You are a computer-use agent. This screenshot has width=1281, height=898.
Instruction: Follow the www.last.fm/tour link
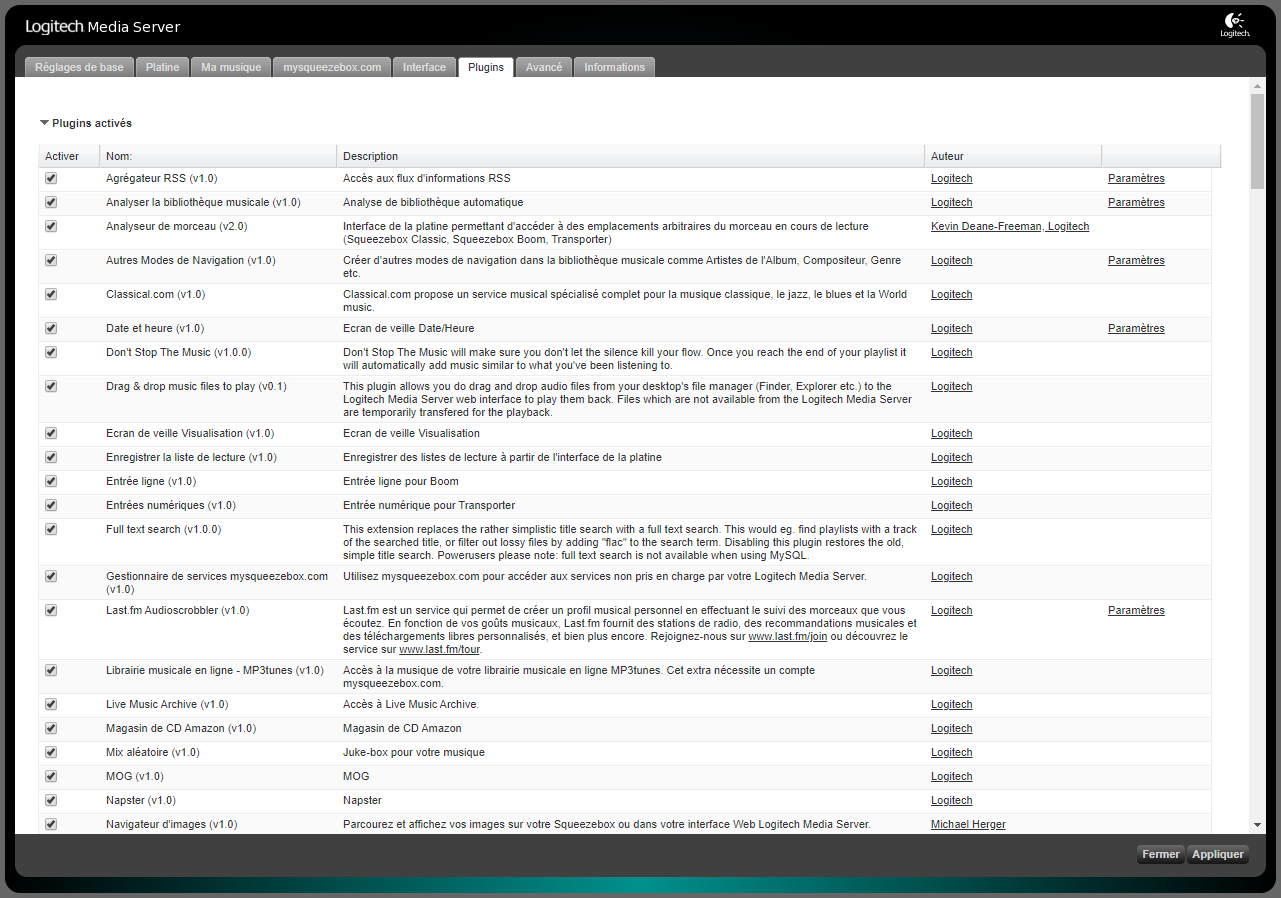440,649
